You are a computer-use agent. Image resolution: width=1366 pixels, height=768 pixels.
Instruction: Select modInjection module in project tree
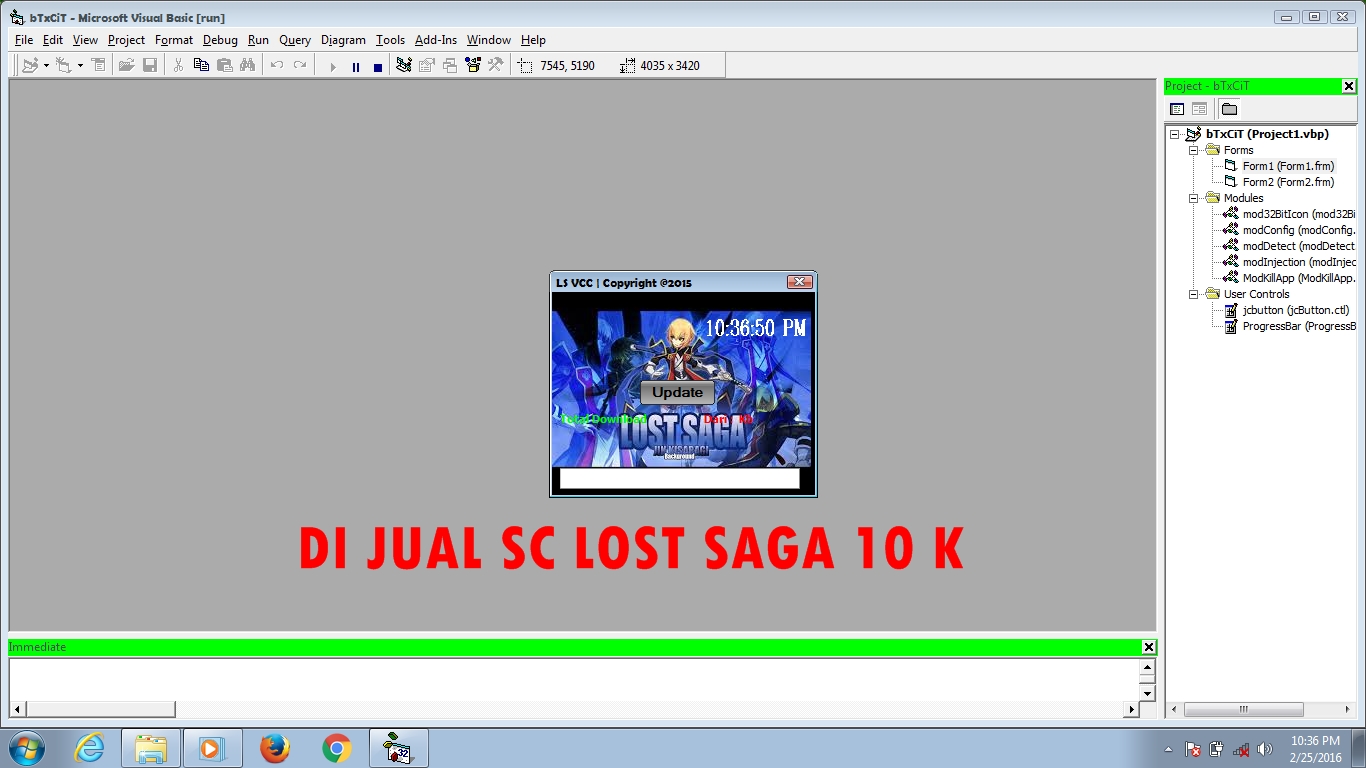[1298, 262]
